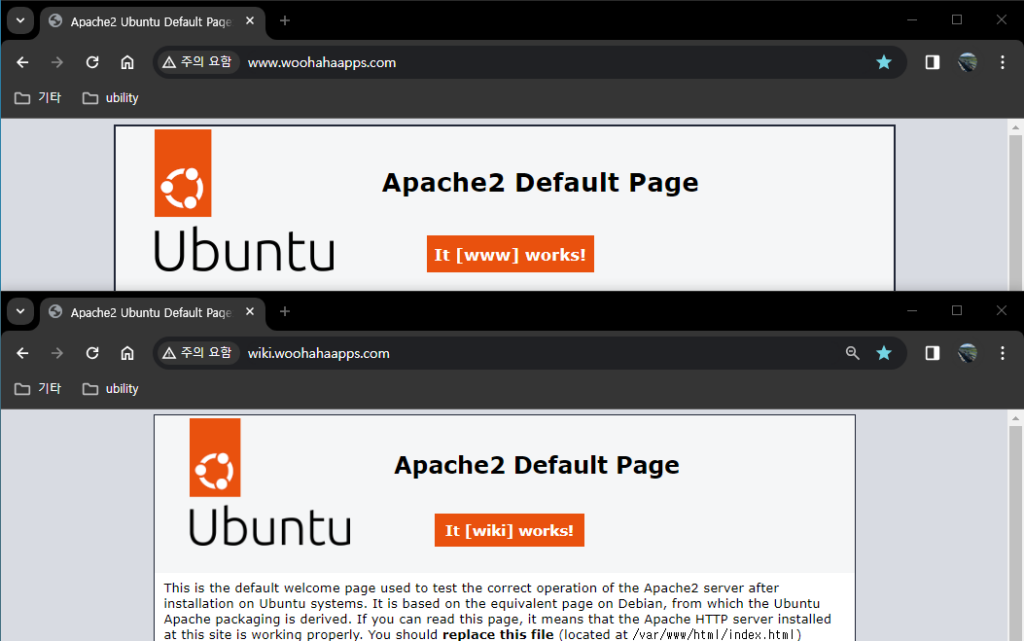Go back in the www.woohahaapps.com window
The width and height of the screenshot is (1024, 641).
click(23, 62)
